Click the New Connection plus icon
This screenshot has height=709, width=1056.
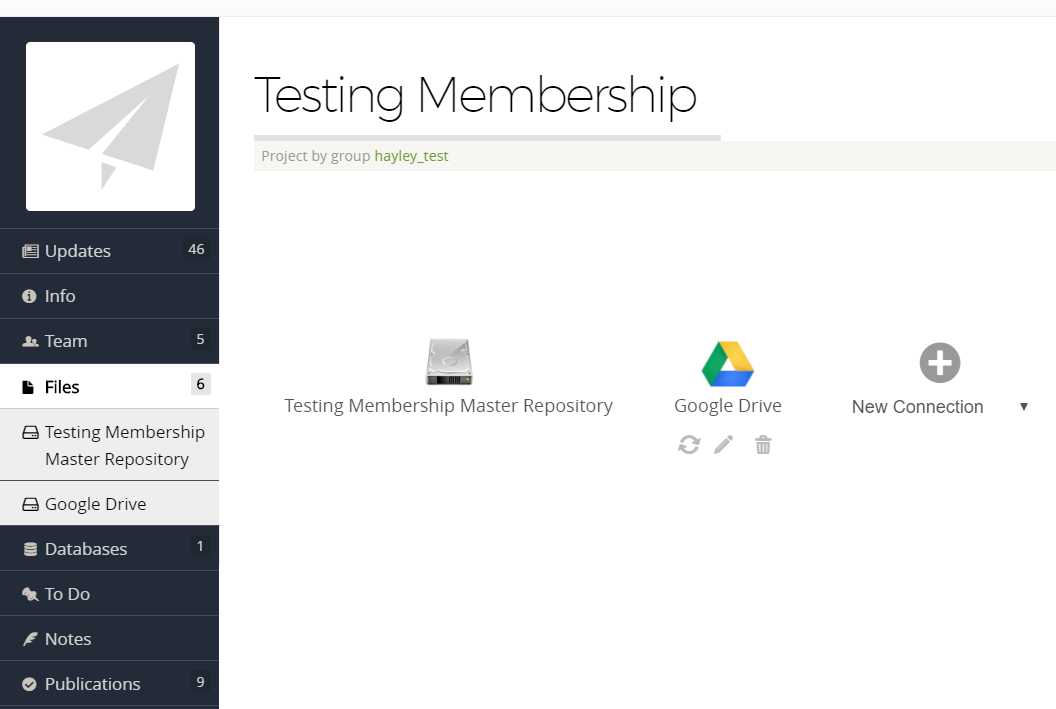pyautogui.click(x=939, y=362)
